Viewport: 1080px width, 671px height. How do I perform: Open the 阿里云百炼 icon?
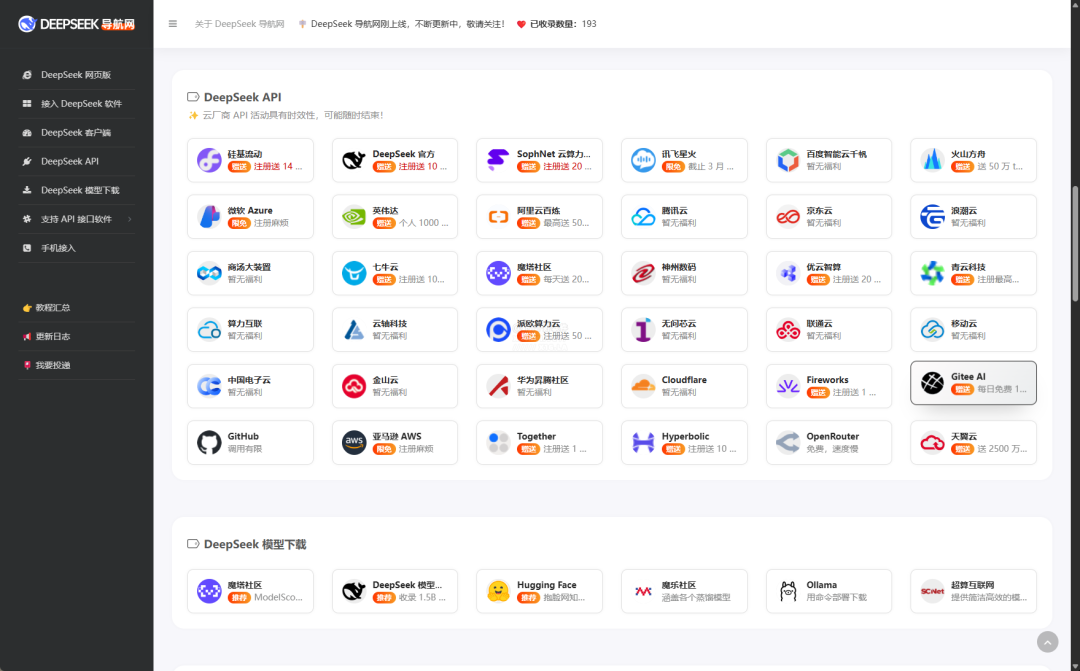point(498,216)
